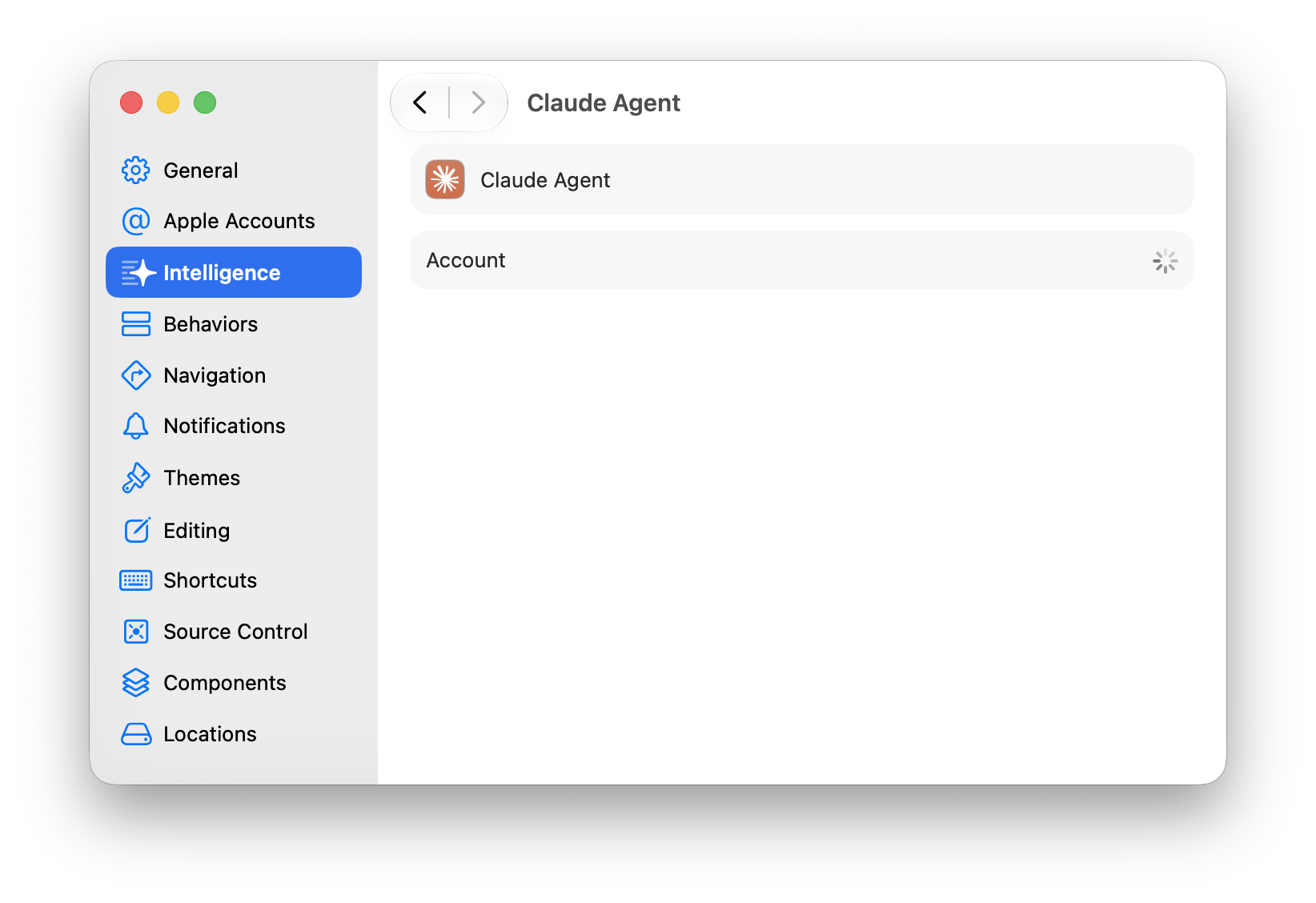
Task: Click the Editing pencil icon
Action: [137, 530]
